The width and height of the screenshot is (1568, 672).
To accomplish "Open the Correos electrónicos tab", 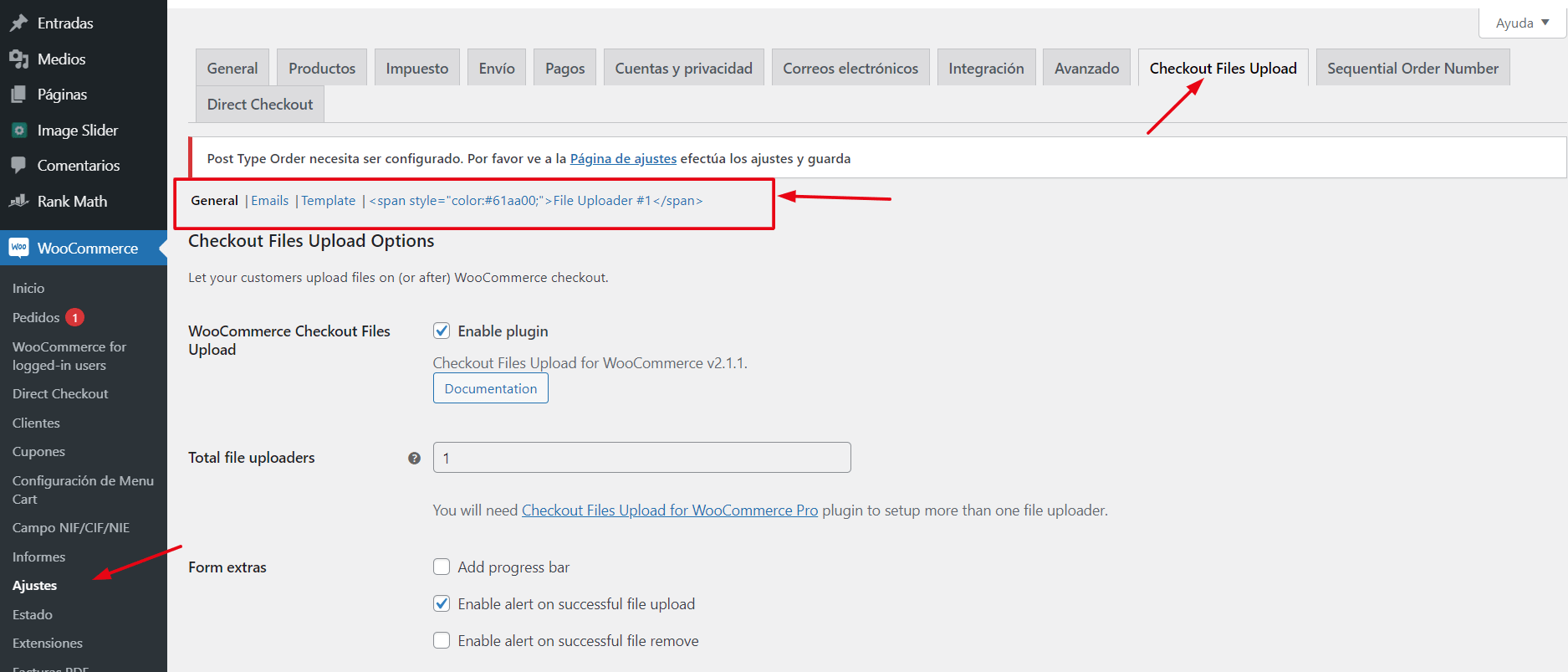I will tap(850, 68).
